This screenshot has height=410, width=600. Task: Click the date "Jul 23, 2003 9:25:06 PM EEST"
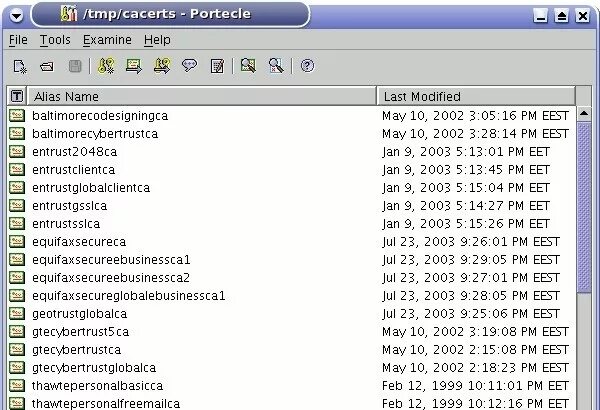(x=471, y=314)
